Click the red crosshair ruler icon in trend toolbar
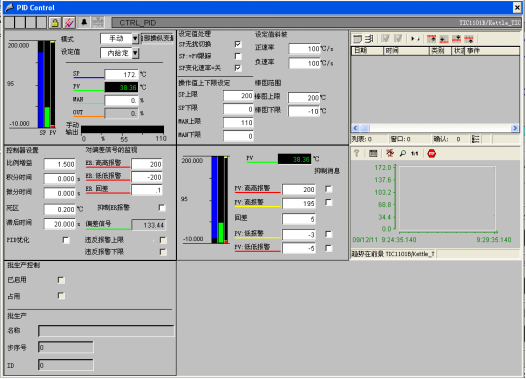The width and height of the screenshot is (526, 379). (390, 153)
